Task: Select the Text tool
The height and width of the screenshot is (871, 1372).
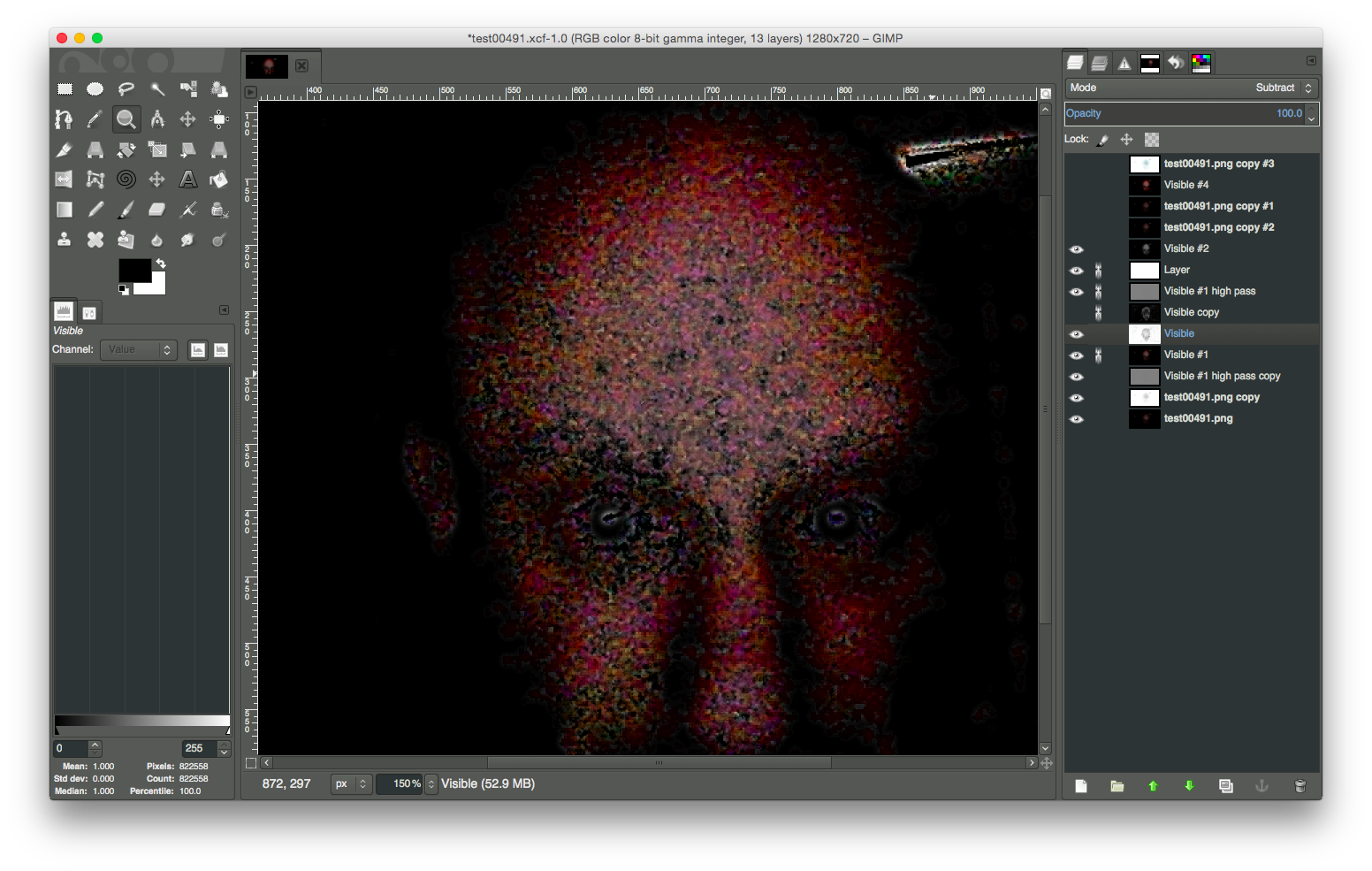Action: [188, 180]
